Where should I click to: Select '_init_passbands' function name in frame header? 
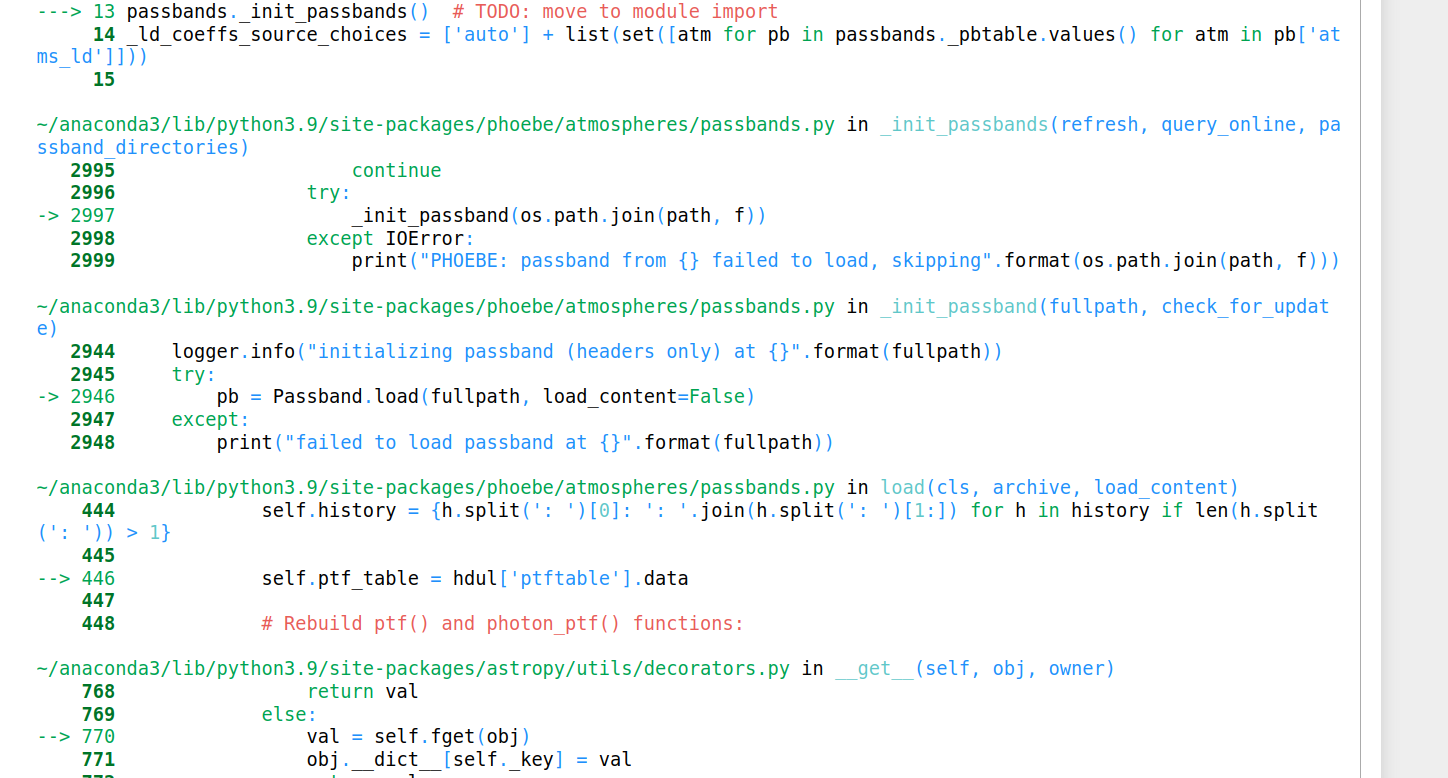964,125
